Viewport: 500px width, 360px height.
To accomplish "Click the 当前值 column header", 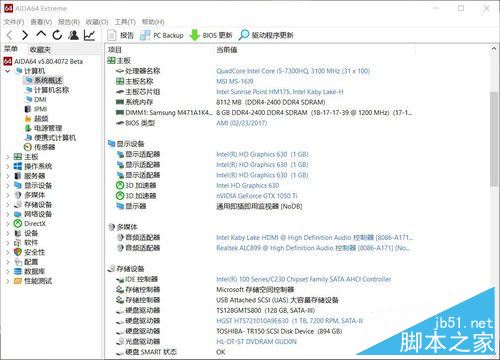I will pyautogui.click(x=227, y=50).
